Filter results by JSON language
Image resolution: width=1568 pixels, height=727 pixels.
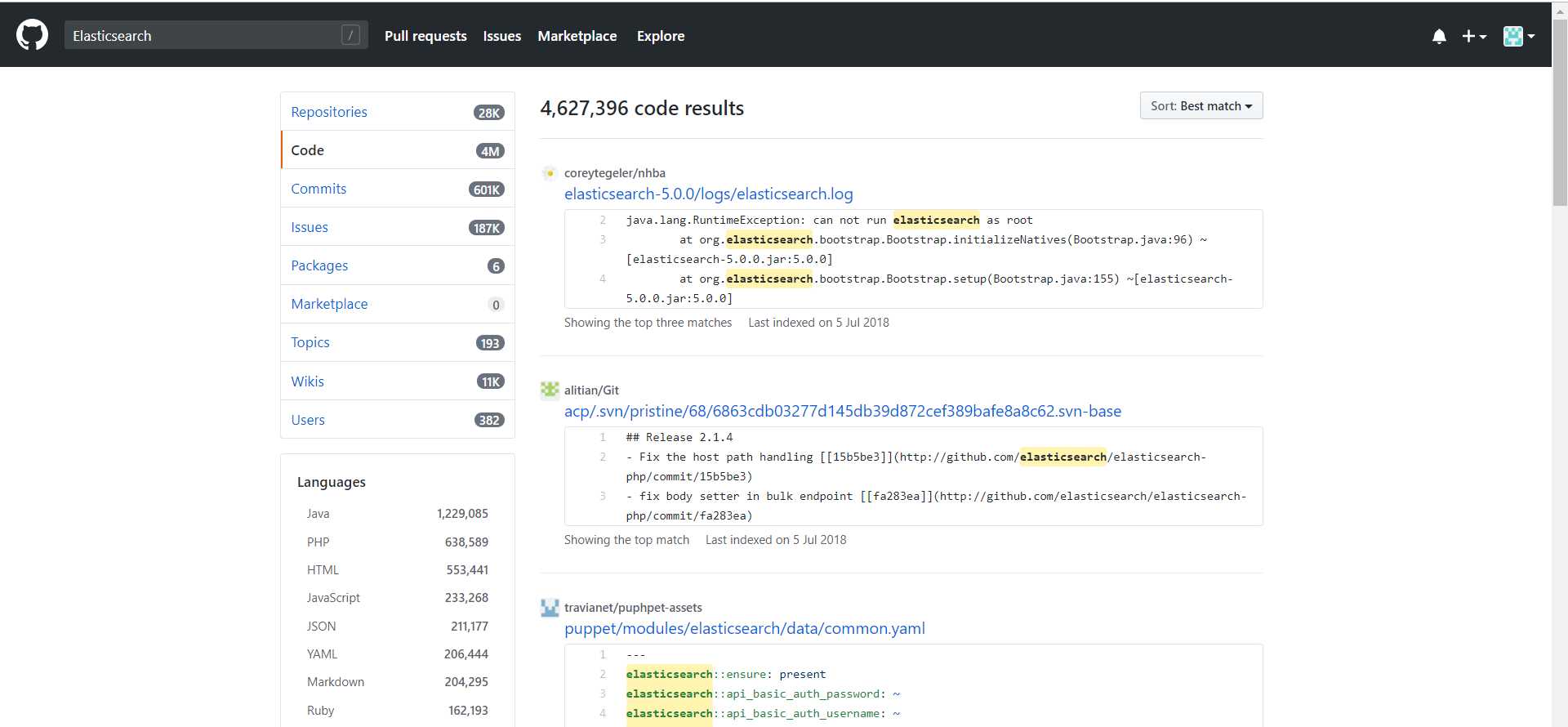click(397, 627)
